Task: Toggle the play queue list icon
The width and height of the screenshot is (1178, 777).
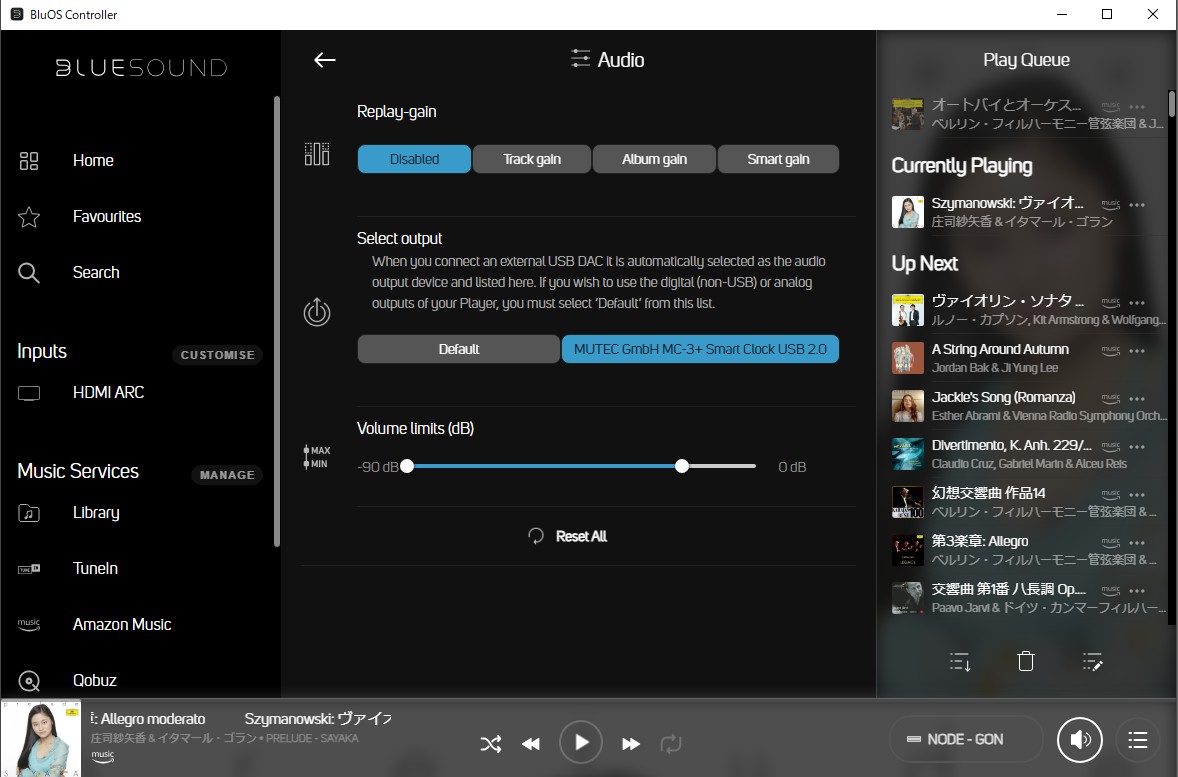Action: (1137, 740)
